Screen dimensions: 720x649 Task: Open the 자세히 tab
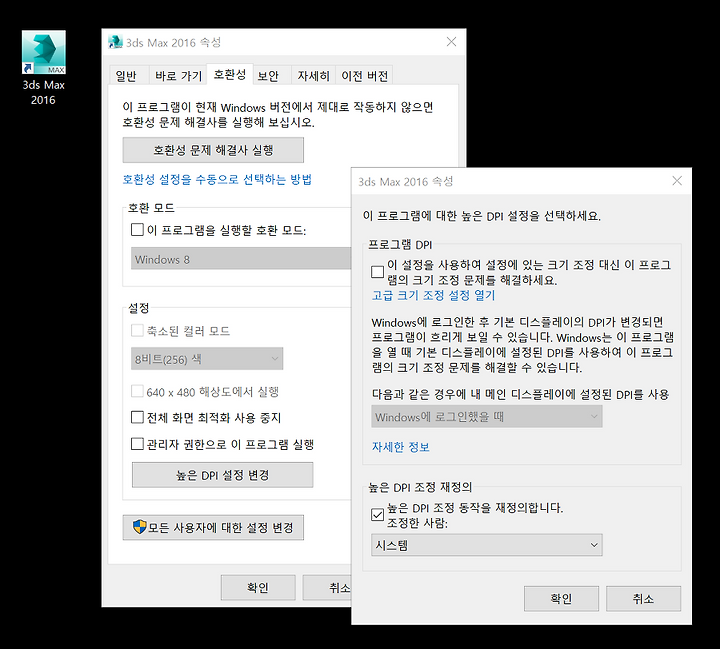coord(314,75)
